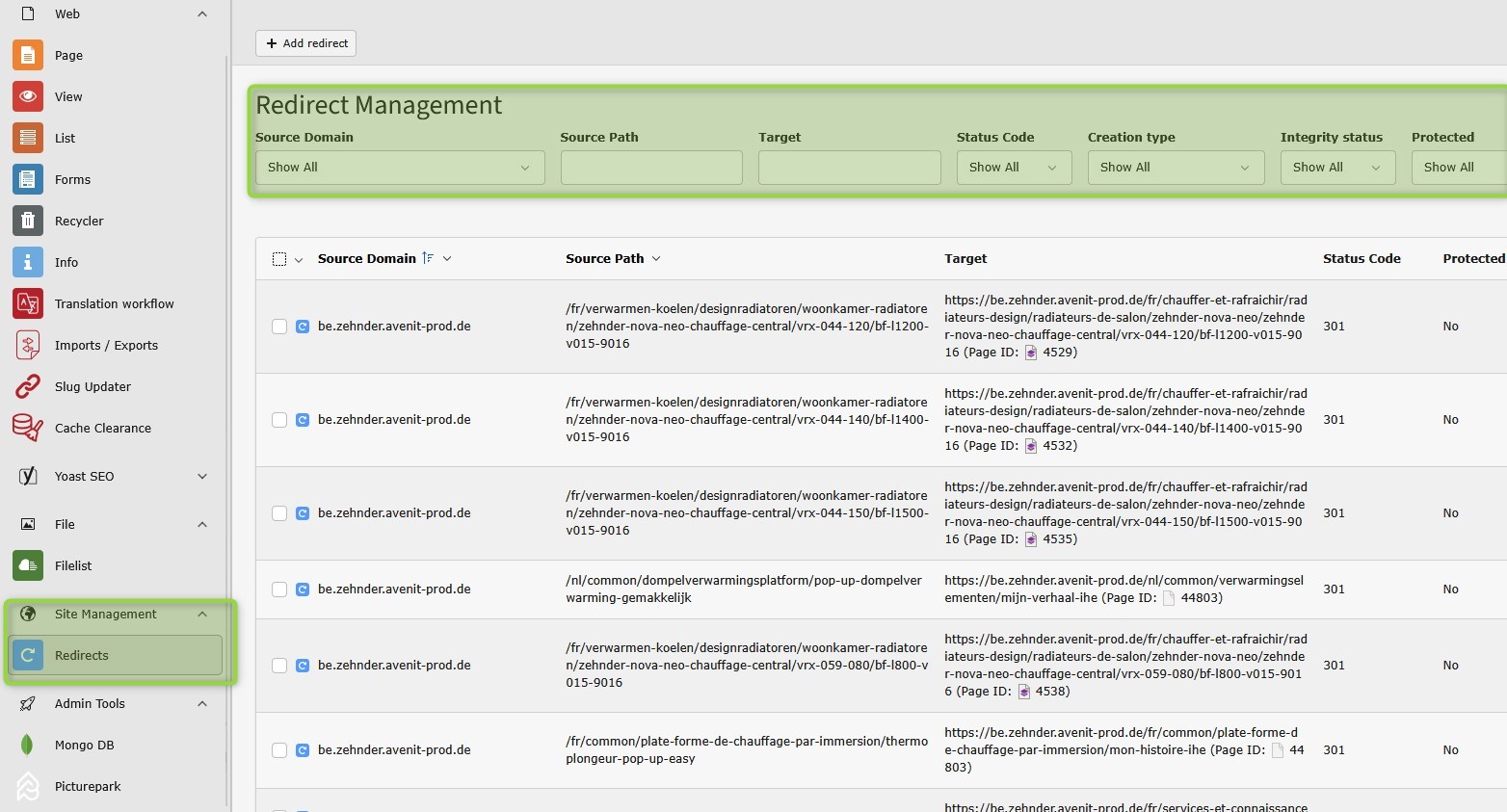Image resolution: width=1507 pixels, height=812 pixels.
Task: Open the Picturepark module icon
Action: 28,787
